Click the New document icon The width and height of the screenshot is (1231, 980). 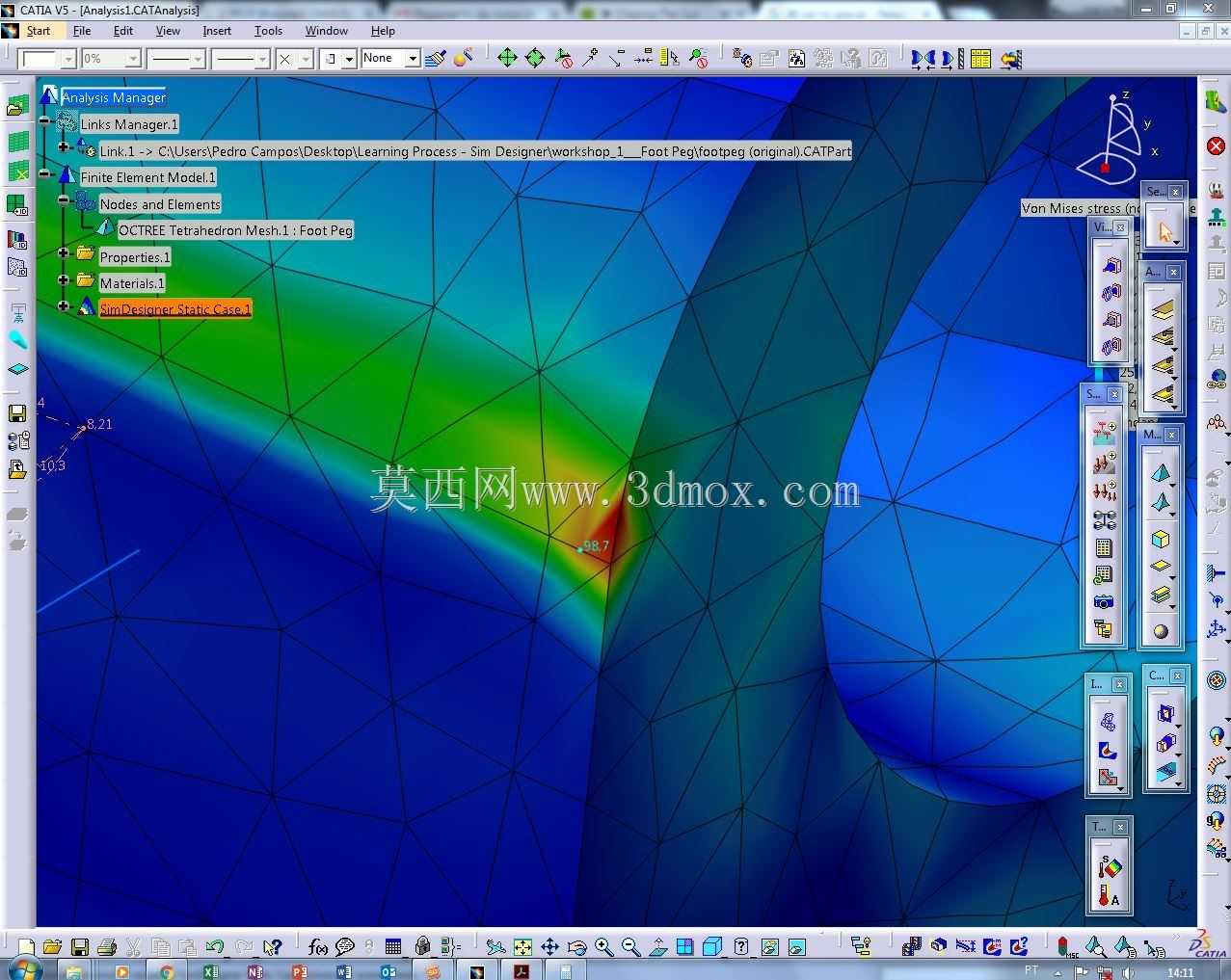(26, 947)
